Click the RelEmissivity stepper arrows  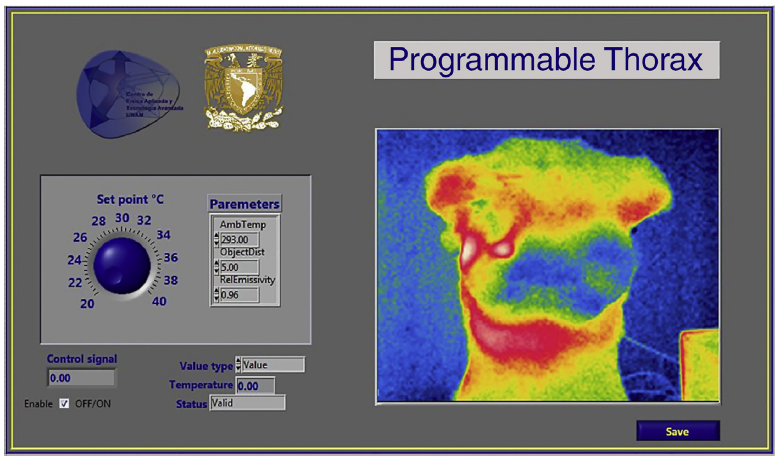[x=215, y=295]
